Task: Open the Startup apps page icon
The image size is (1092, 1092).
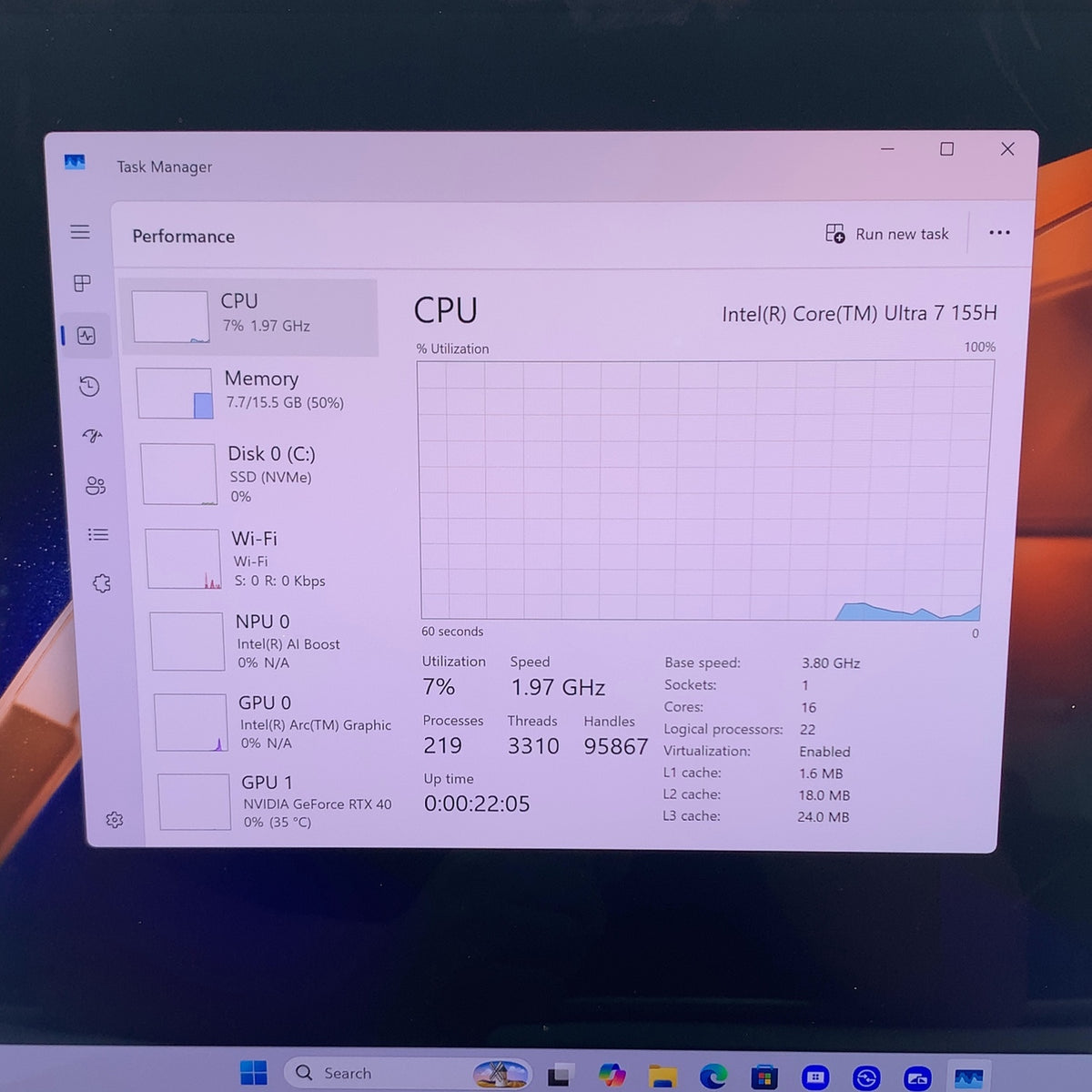Action: coord(93,436)
